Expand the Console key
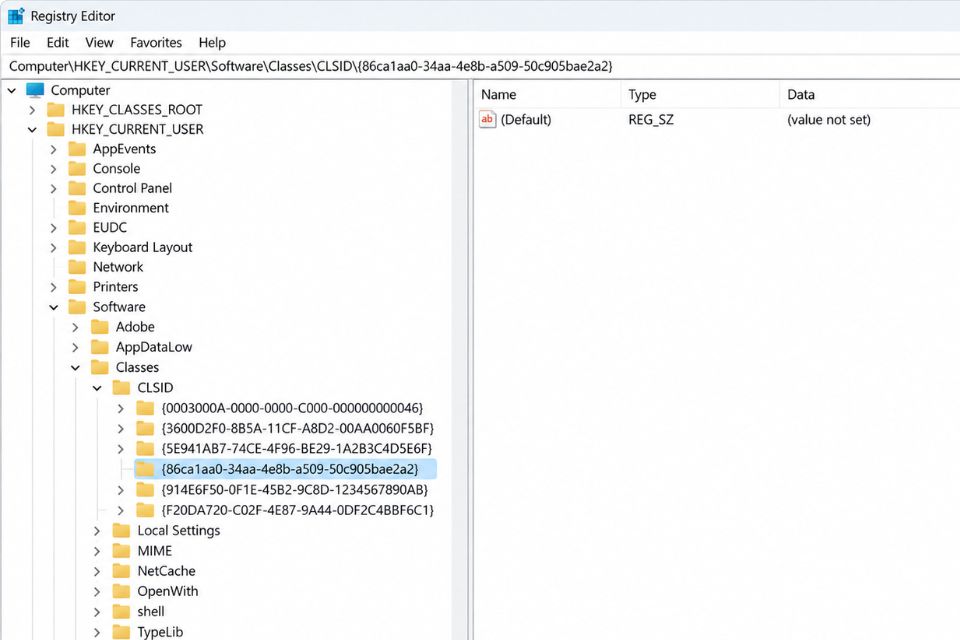The image size is (960, 640). 53,169
